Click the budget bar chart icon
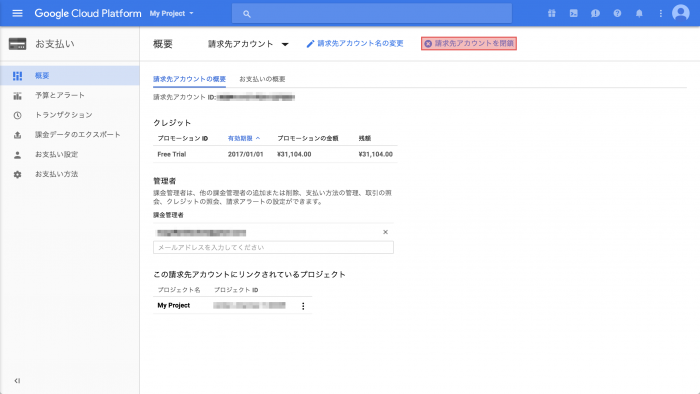 pos(17,95)
